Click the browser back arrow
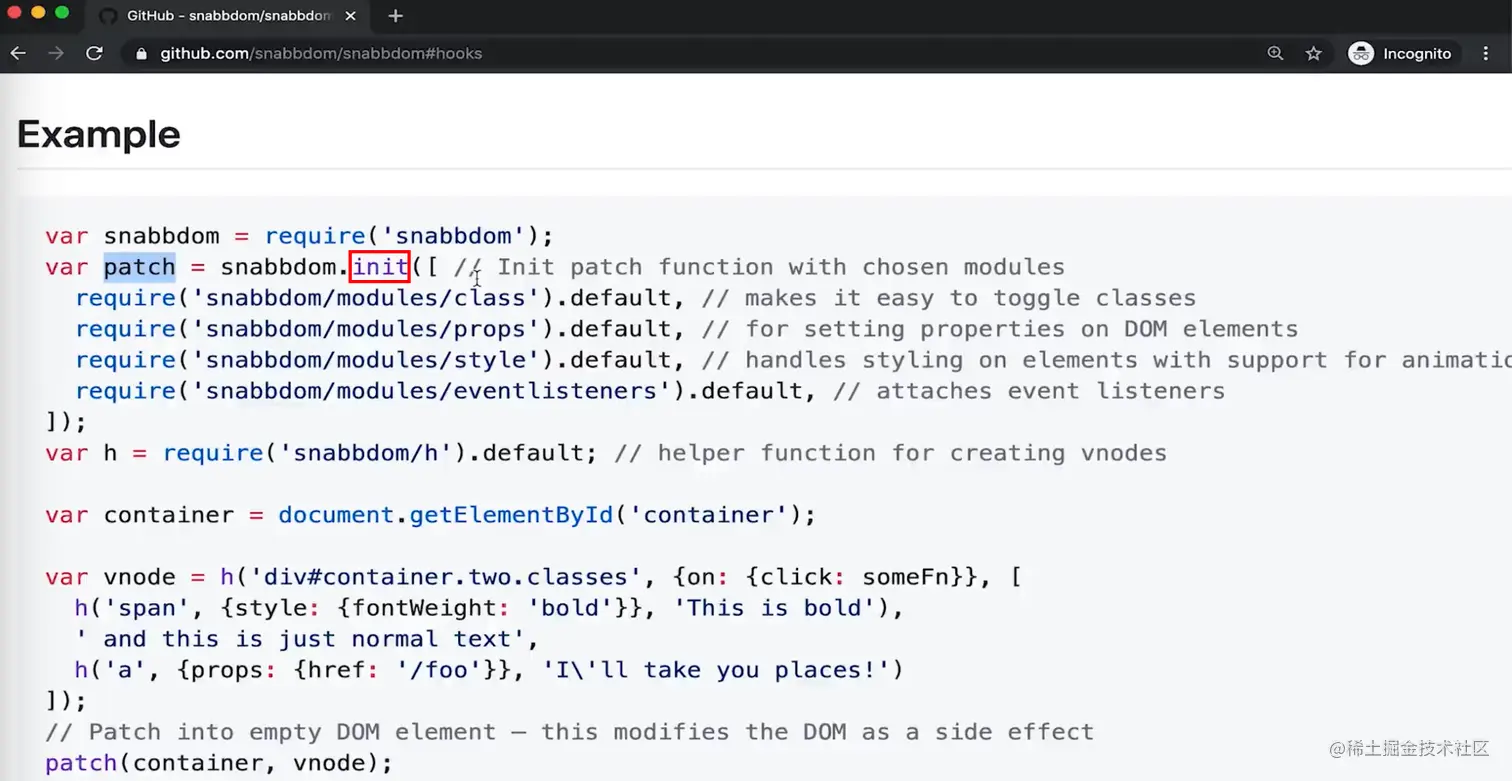The image size is (1512, 781). (x=18, y=53)
